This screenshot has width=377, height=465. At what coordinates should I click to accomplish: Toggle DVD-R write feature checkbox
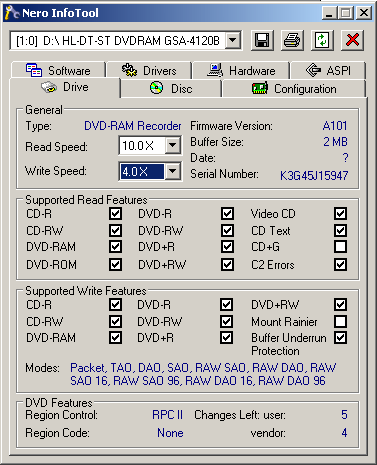pyautogui.click(x=226, y=304)
